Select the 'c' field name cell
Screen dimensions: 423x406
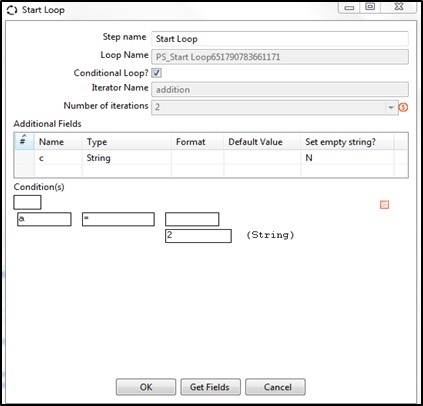(x=58, y=158)
